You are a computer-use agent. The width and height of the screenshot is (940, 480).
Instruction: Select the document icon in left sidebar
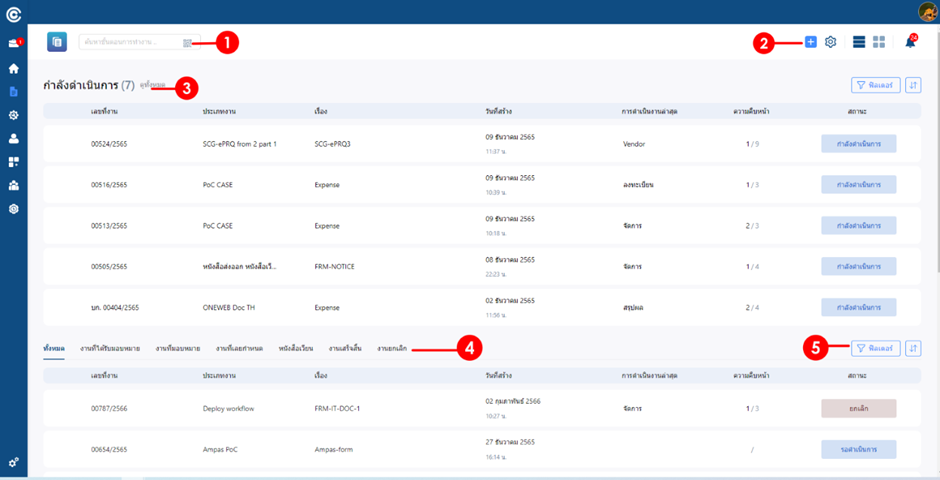pos(13,91)
